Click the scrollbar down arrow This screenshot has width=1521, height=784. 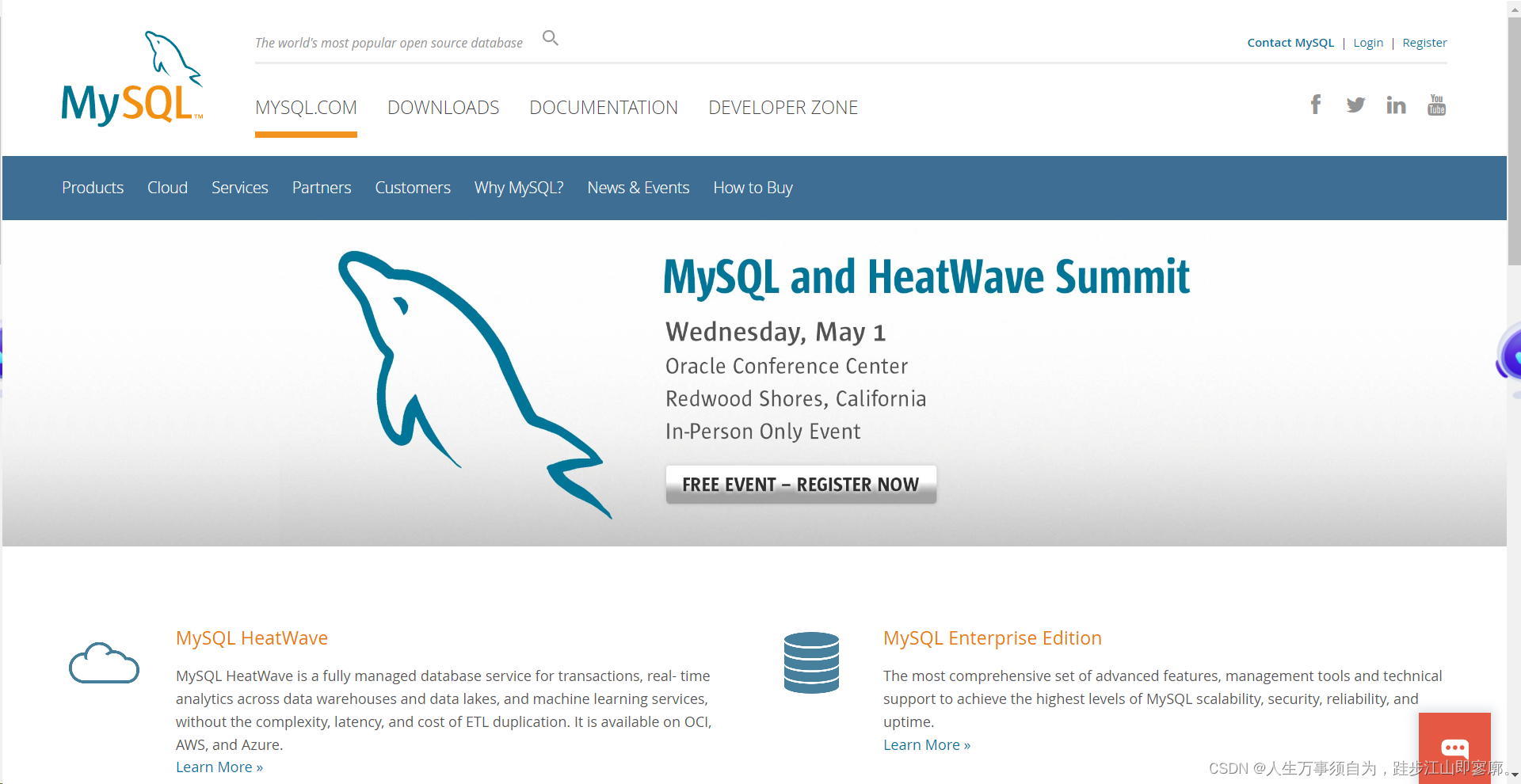coord(1514,775)
